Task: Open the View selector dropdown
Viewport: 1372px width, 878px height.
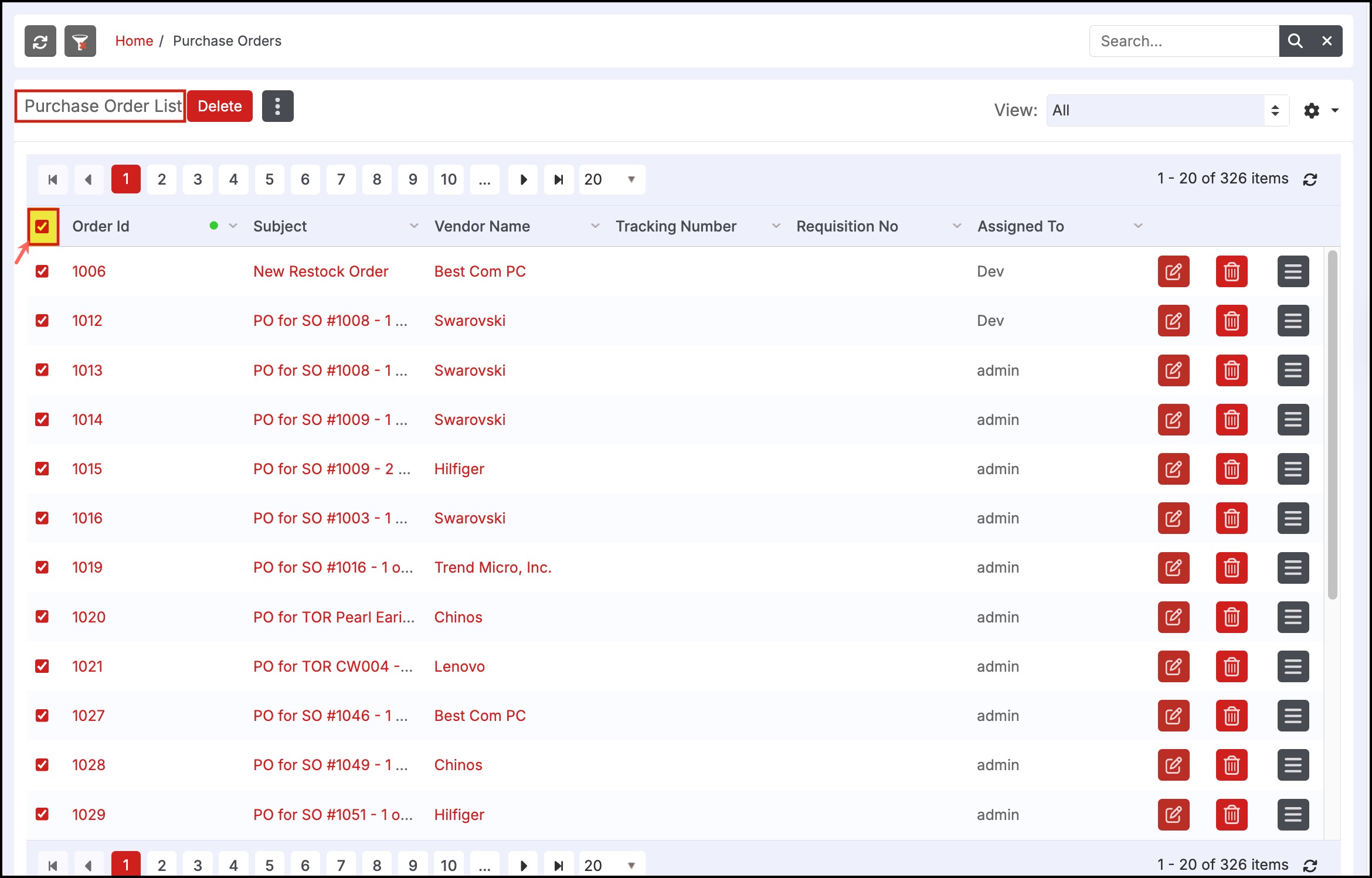Action: click(x=1167, y=110)
